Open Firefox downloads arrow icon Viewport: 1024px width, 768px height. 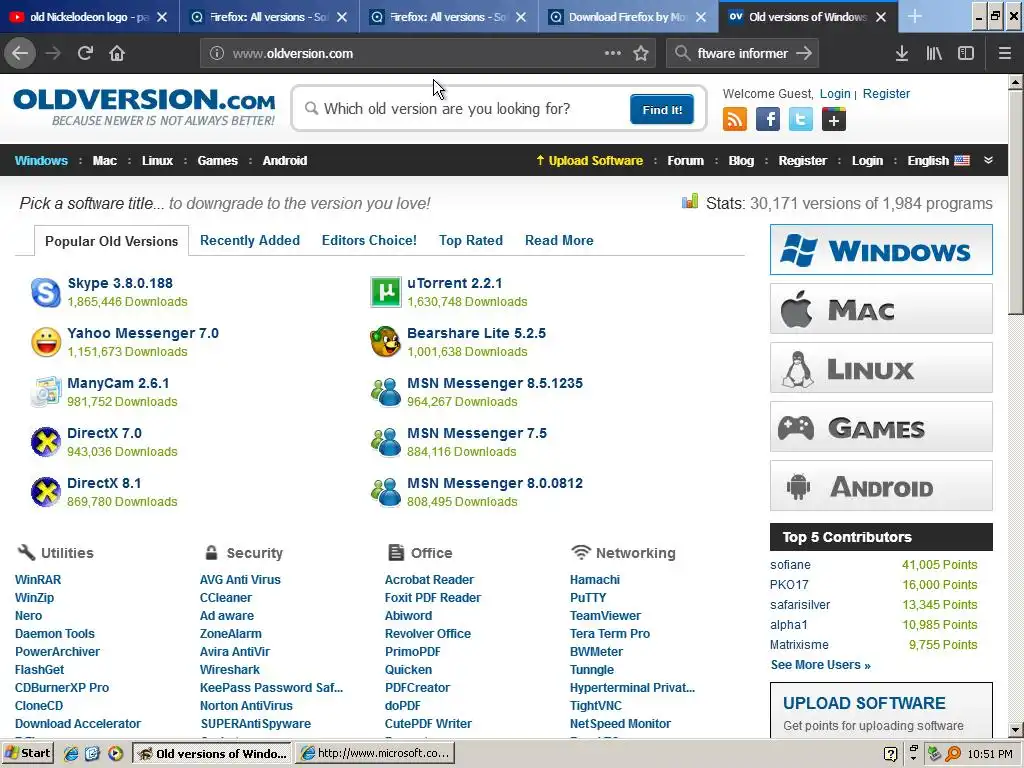click(901, 54)
